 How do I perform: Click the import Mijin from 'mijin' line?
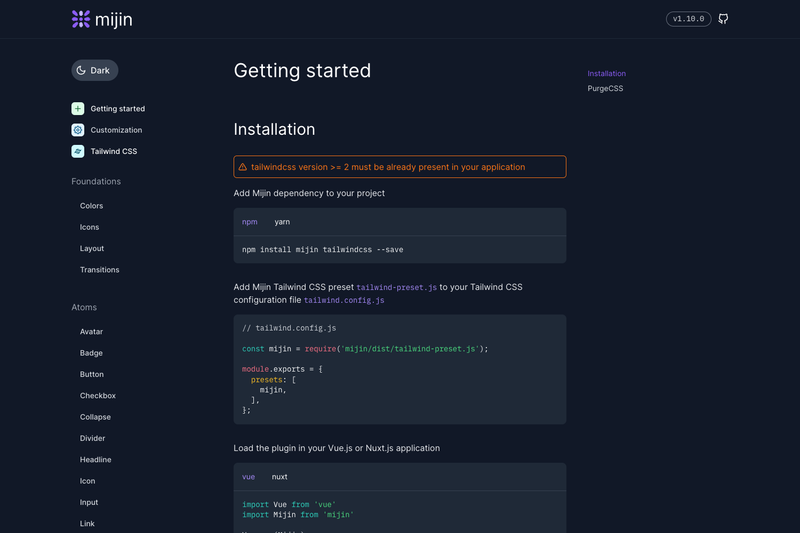298,515
